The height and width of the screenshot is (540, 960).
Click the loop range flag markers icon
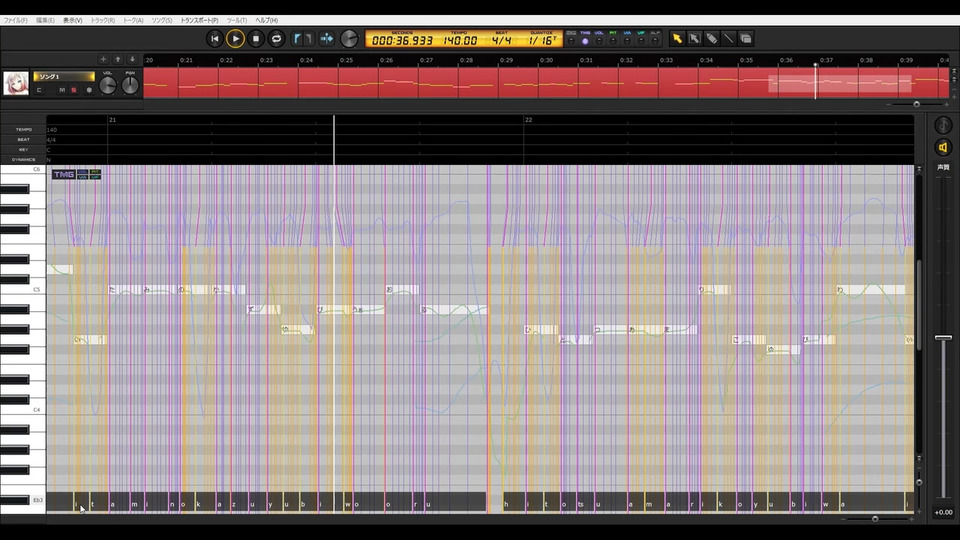click(x=303, y=39)
